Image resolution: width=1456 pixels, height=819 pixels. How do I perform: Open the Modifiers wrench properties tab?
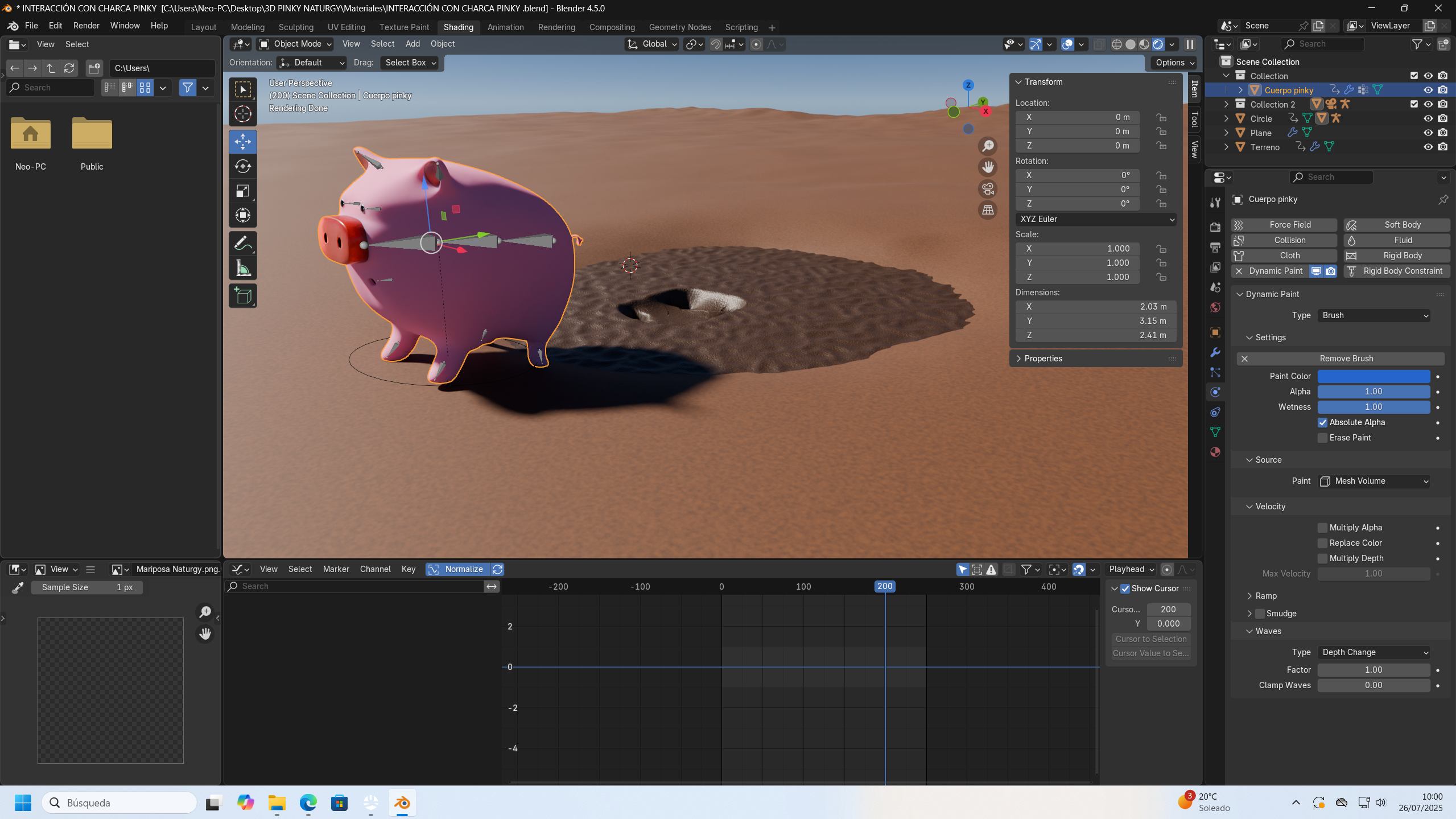tap(1215, 352)
